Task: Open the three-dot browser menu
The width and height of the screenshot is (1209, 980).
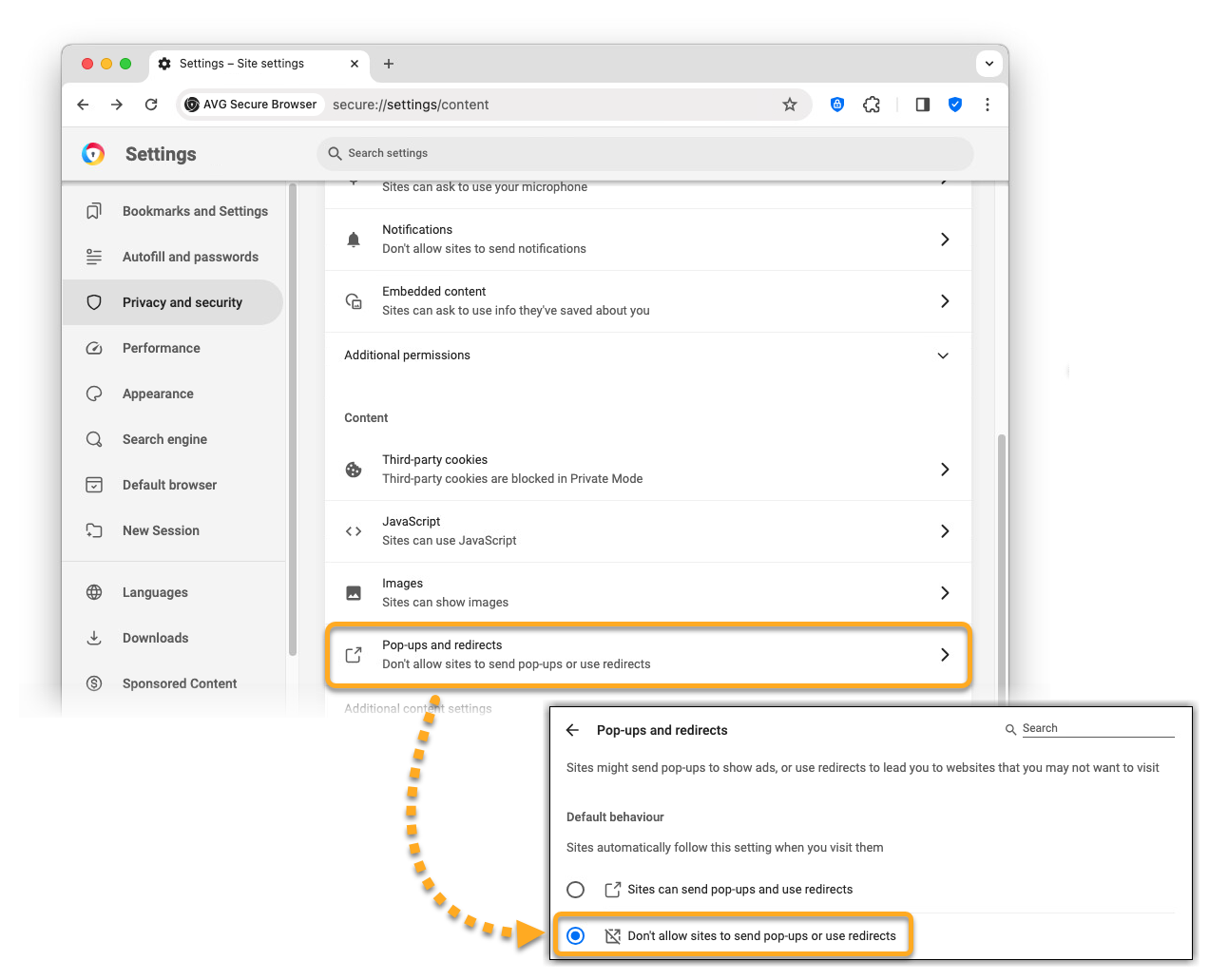Action: coord(988,105)
